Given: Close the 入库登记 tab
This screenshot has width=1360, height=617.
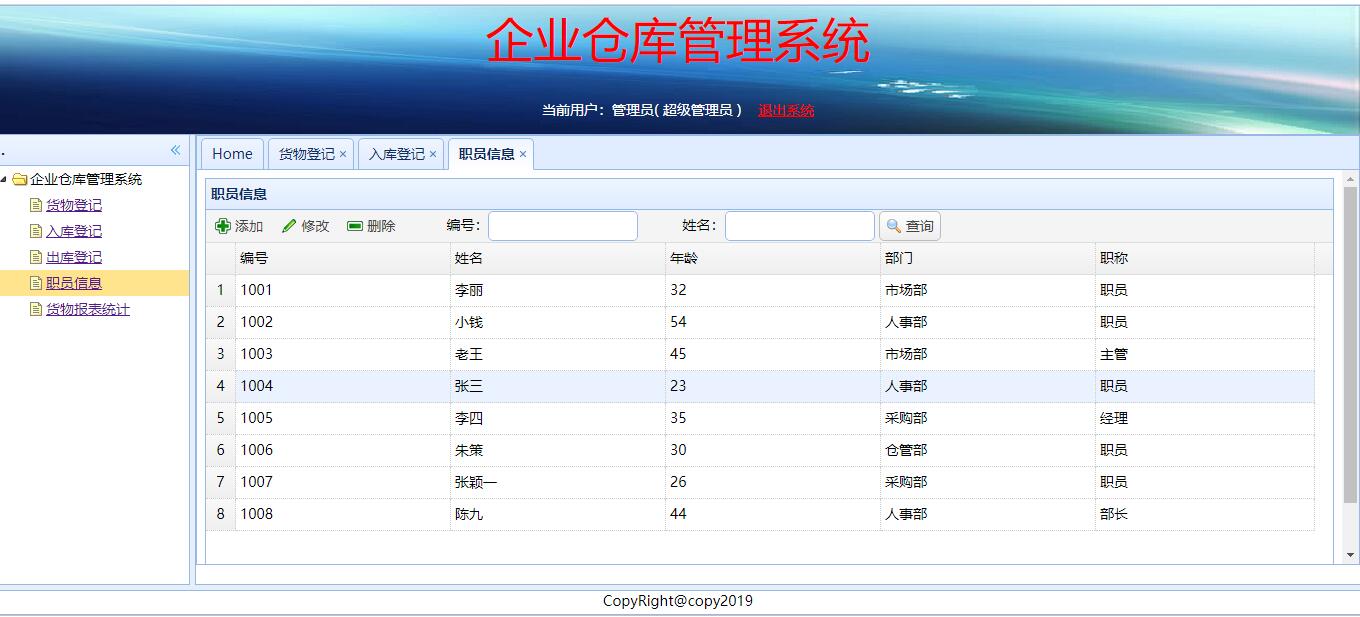Looking at the screenshot, I should point(433,154).
